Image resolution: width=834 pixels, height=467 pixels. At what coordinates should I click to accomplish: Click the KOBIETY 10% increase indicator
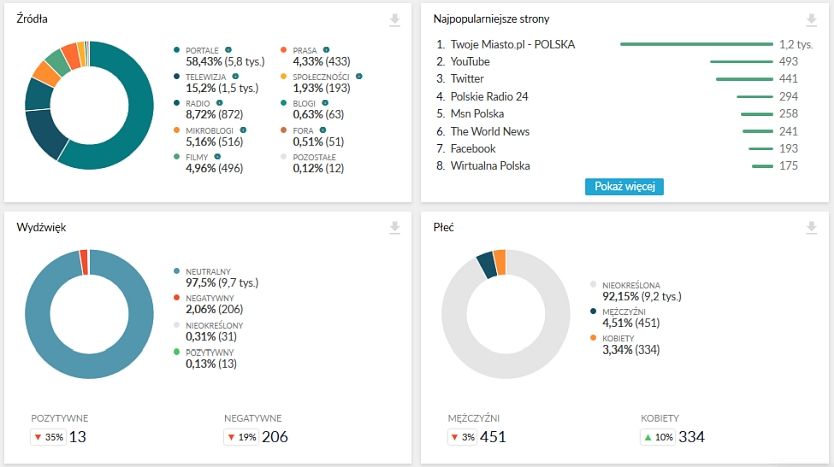pyautogui.click(x=659, y=437)
